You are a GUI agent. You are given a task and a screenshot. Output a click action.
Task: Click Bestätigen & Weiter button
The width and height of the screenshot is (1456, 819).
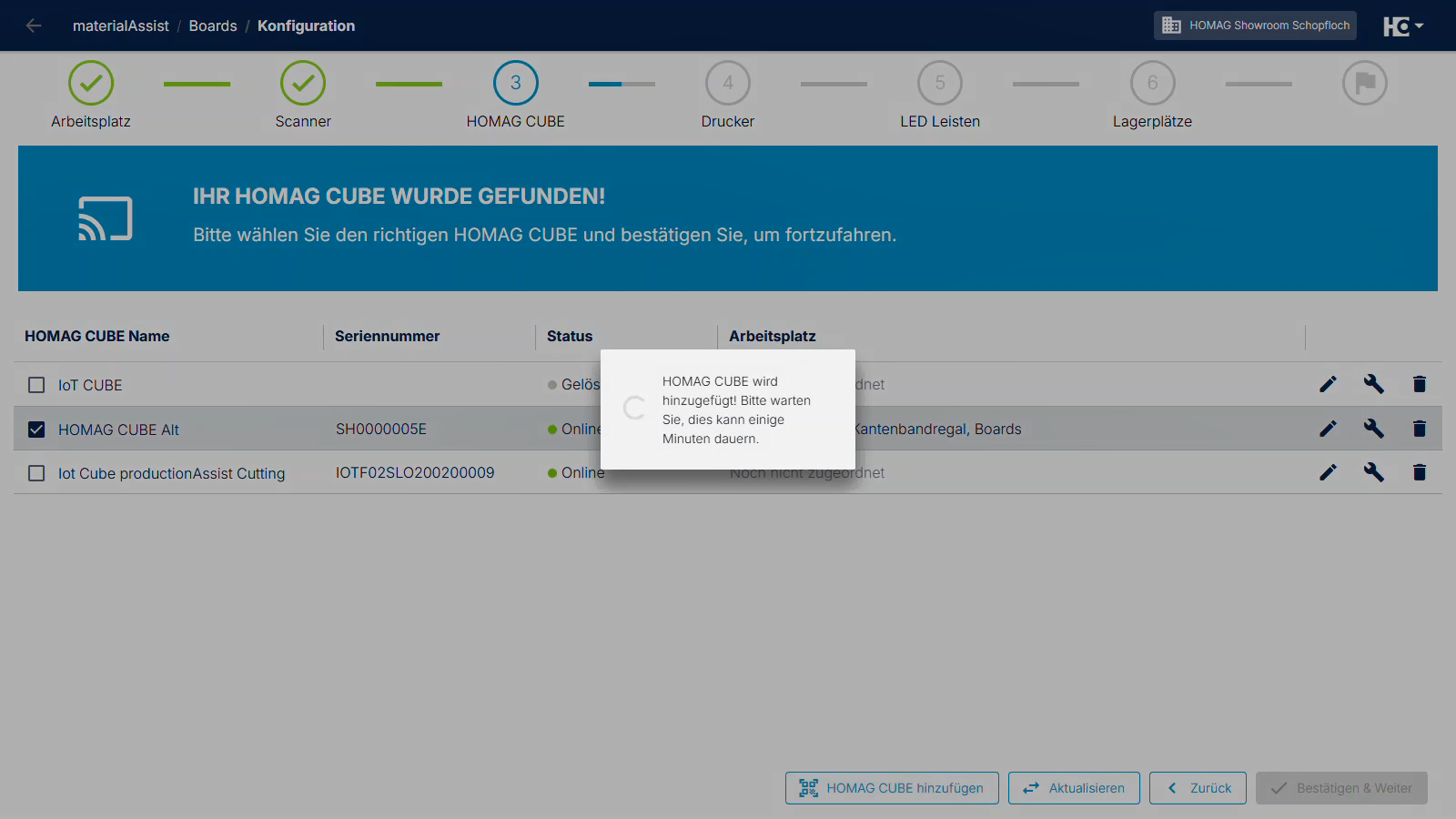click(1341, 788)
